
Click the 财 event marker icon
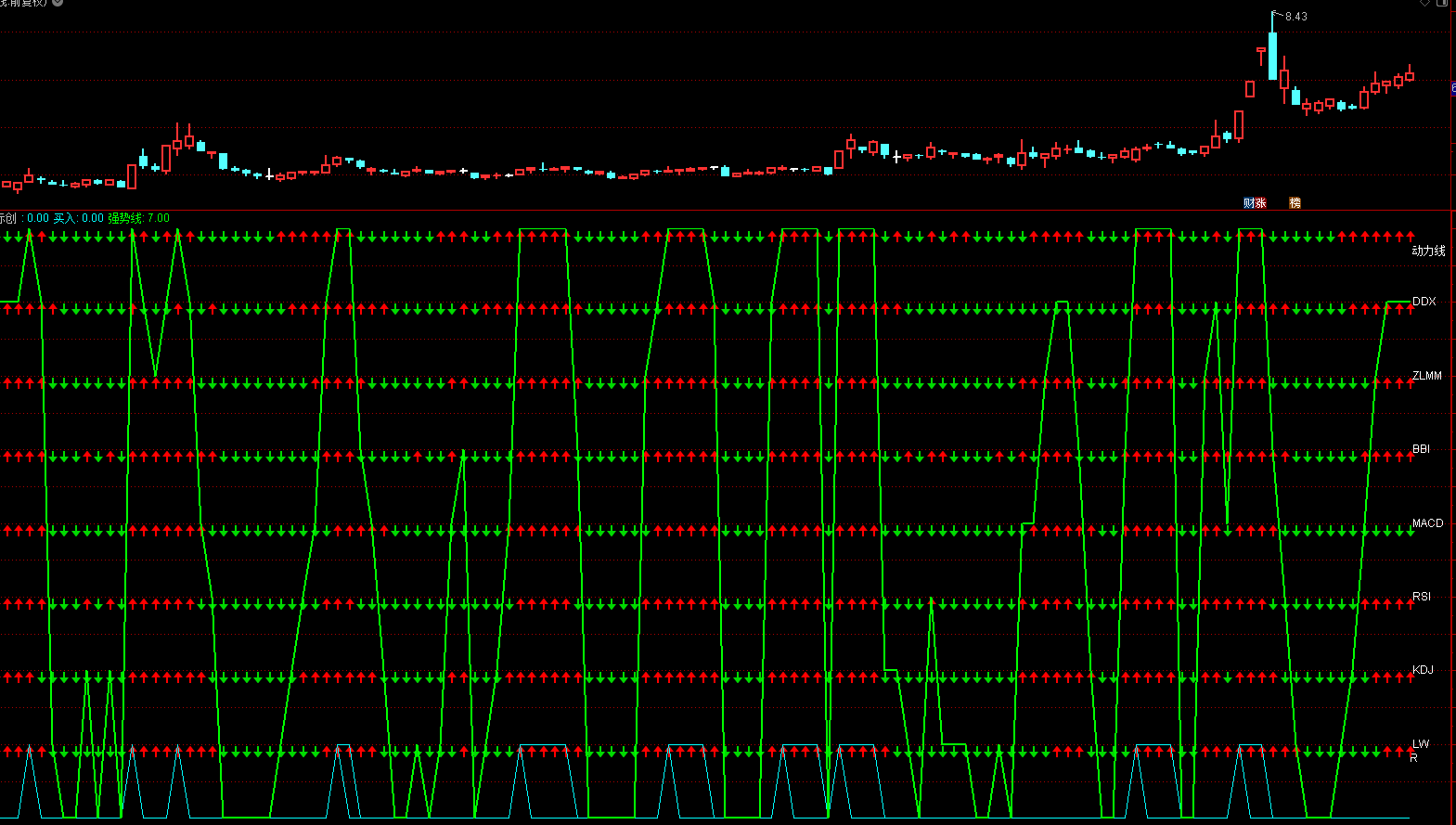click(1249, 203)
